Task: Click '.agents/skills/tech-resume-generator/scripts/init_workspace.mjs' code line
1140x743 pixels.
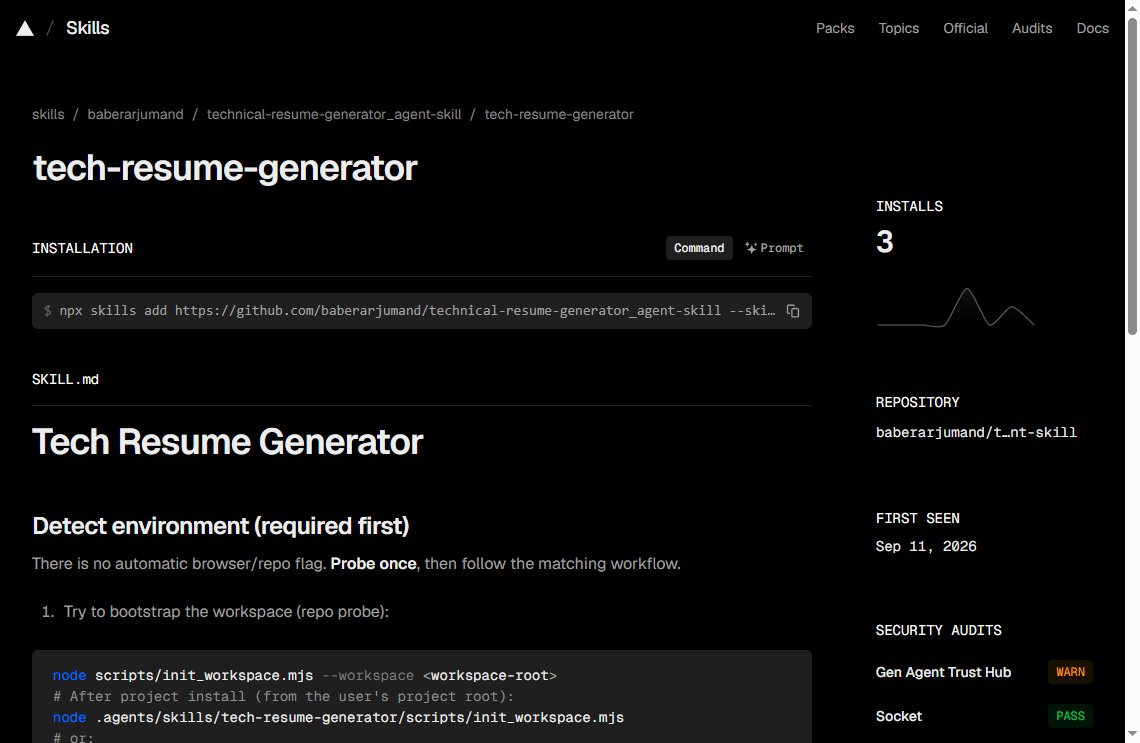Action: (338, 718)
